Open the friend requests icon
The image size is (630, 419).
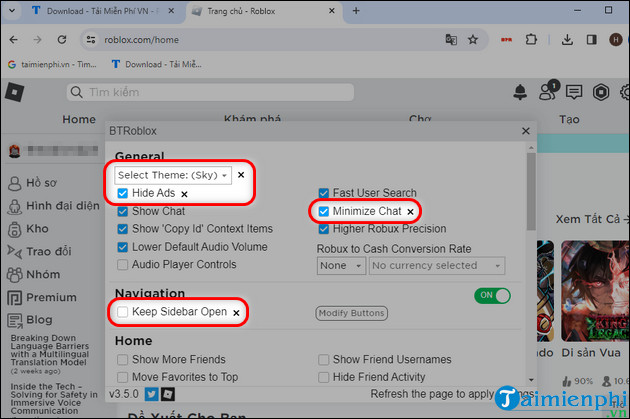click(548, 90)
